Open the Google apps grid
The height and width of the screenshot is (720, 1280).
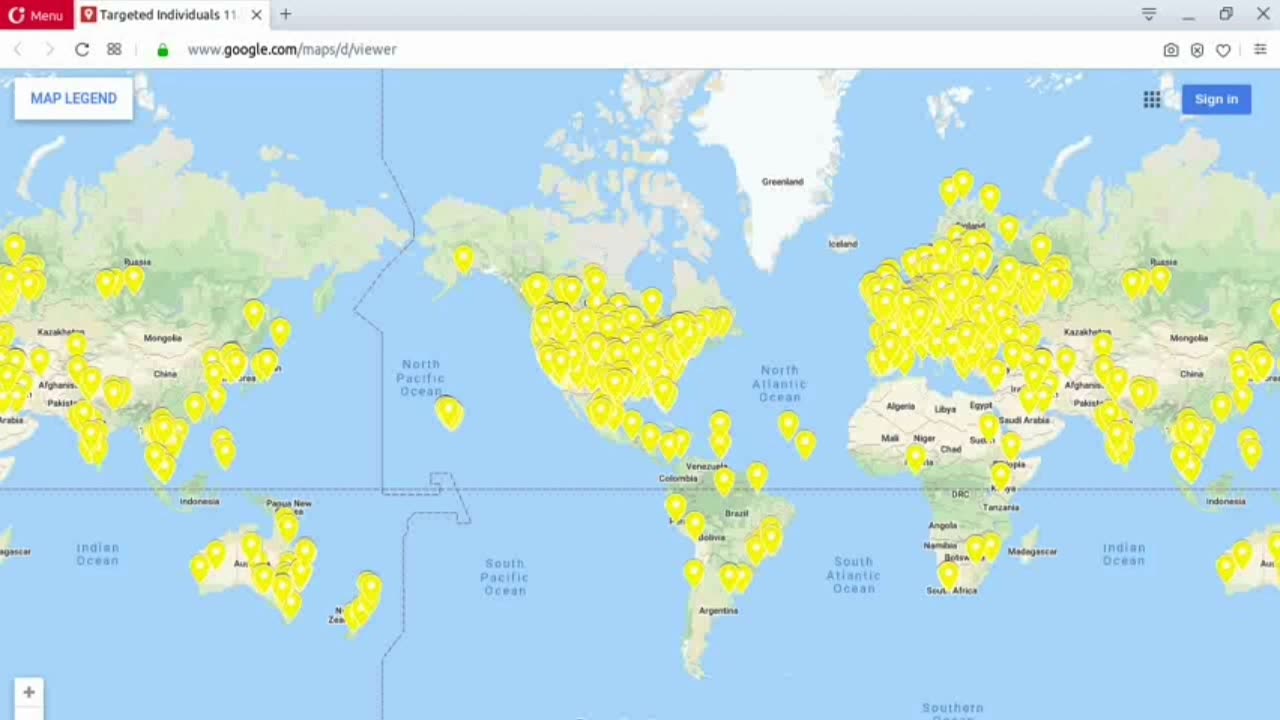pos(1152,99)
